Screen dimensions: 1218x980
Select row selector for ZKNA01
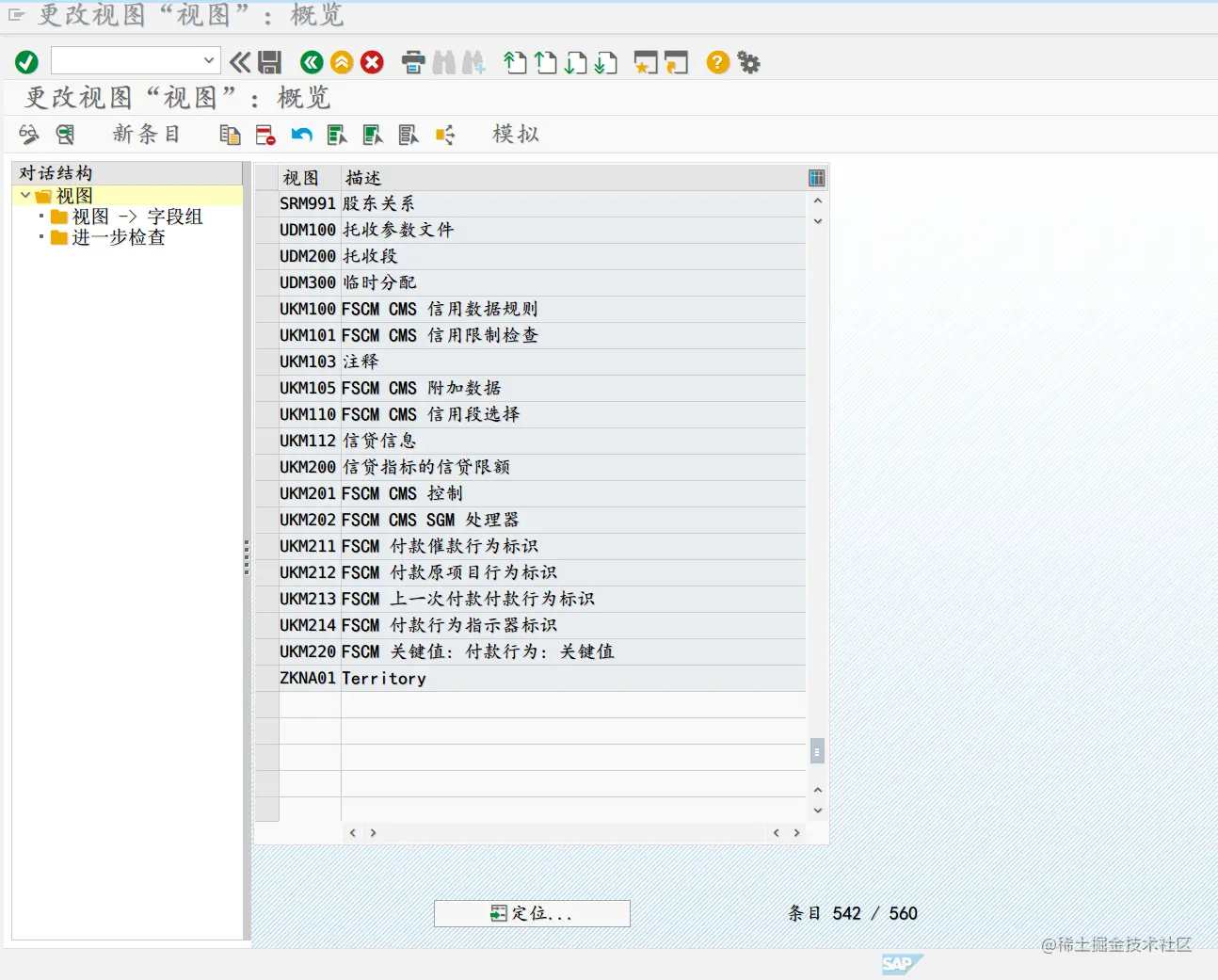pyautogui.click(x=267, y=678)
